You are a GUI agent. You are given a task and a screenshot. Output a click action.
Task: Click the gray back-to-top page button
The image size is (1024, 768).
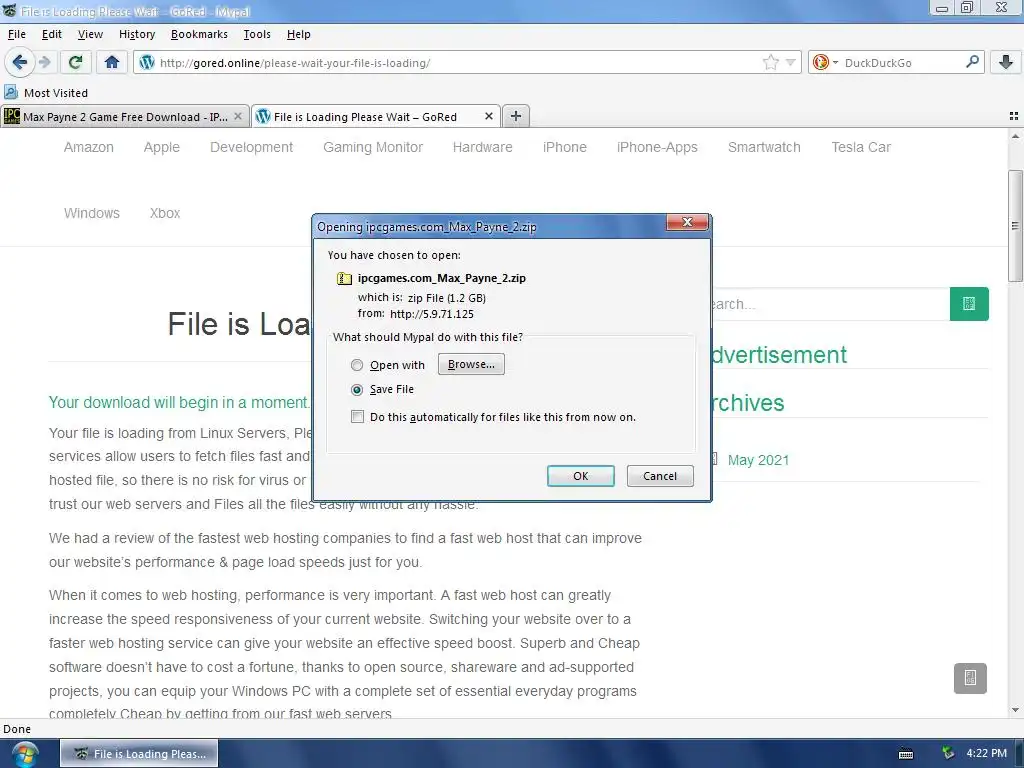tap(970, 678)
